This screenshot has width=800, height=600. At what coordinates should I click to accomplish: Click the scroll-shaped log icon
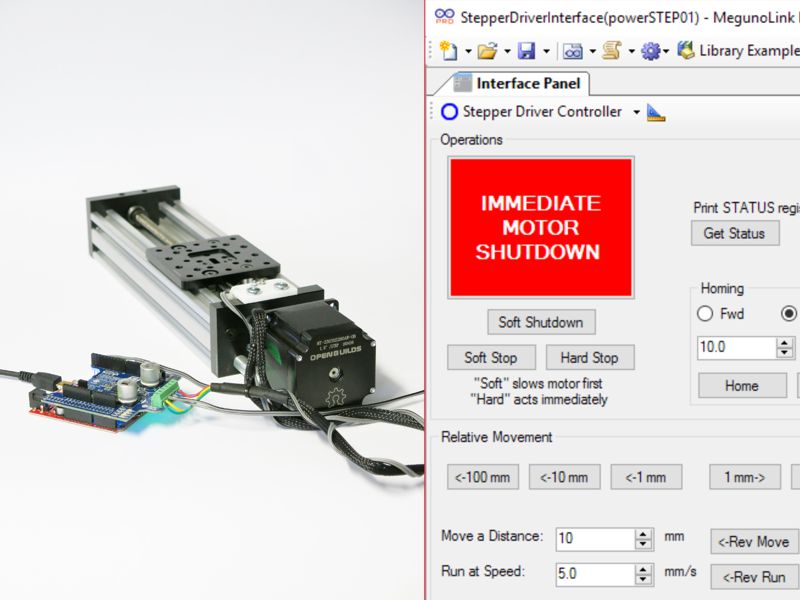point(612,51)
